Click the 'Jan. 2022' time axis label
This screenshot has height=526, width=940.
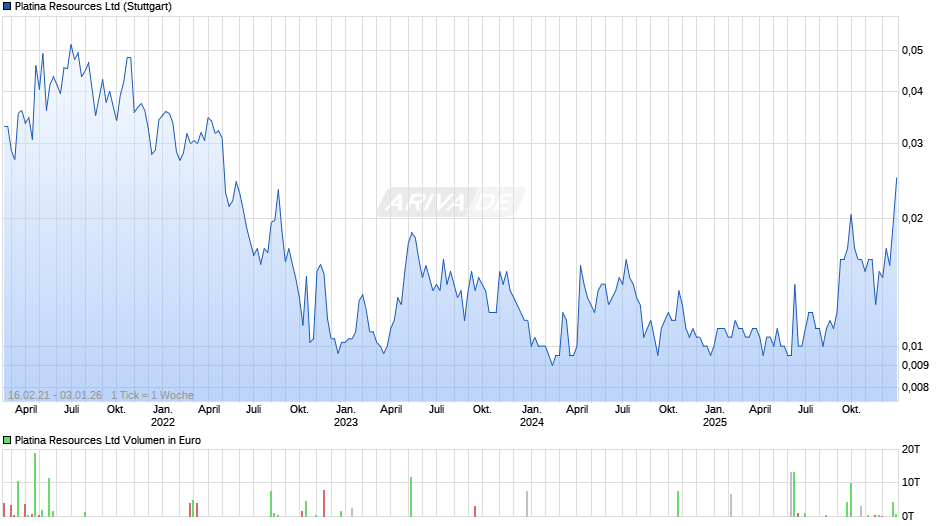coord(162,416)
